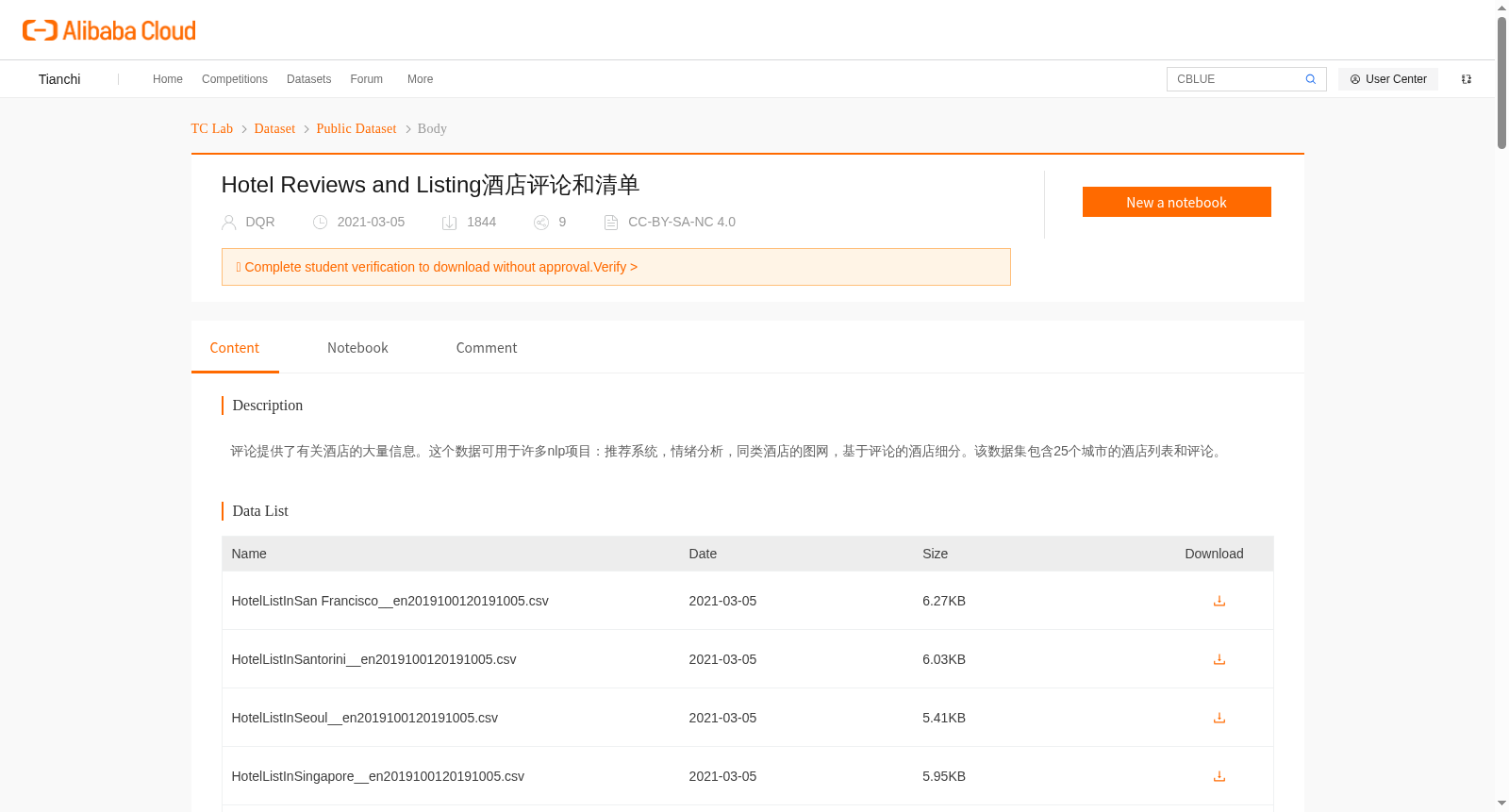This screenshot has width=1509, height=812.
Task: Click the Data List section heading
Action: click(x=260, y=511)
